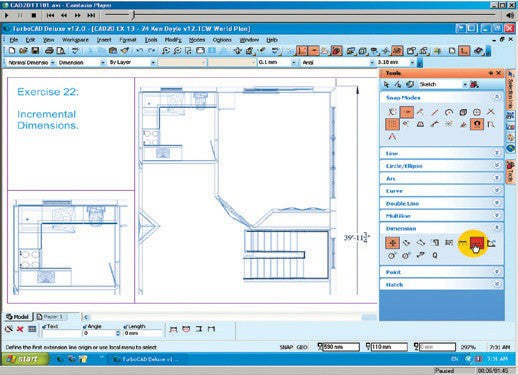
Task: Open Print Preview from the toolbar
Action: click(61, 51)
